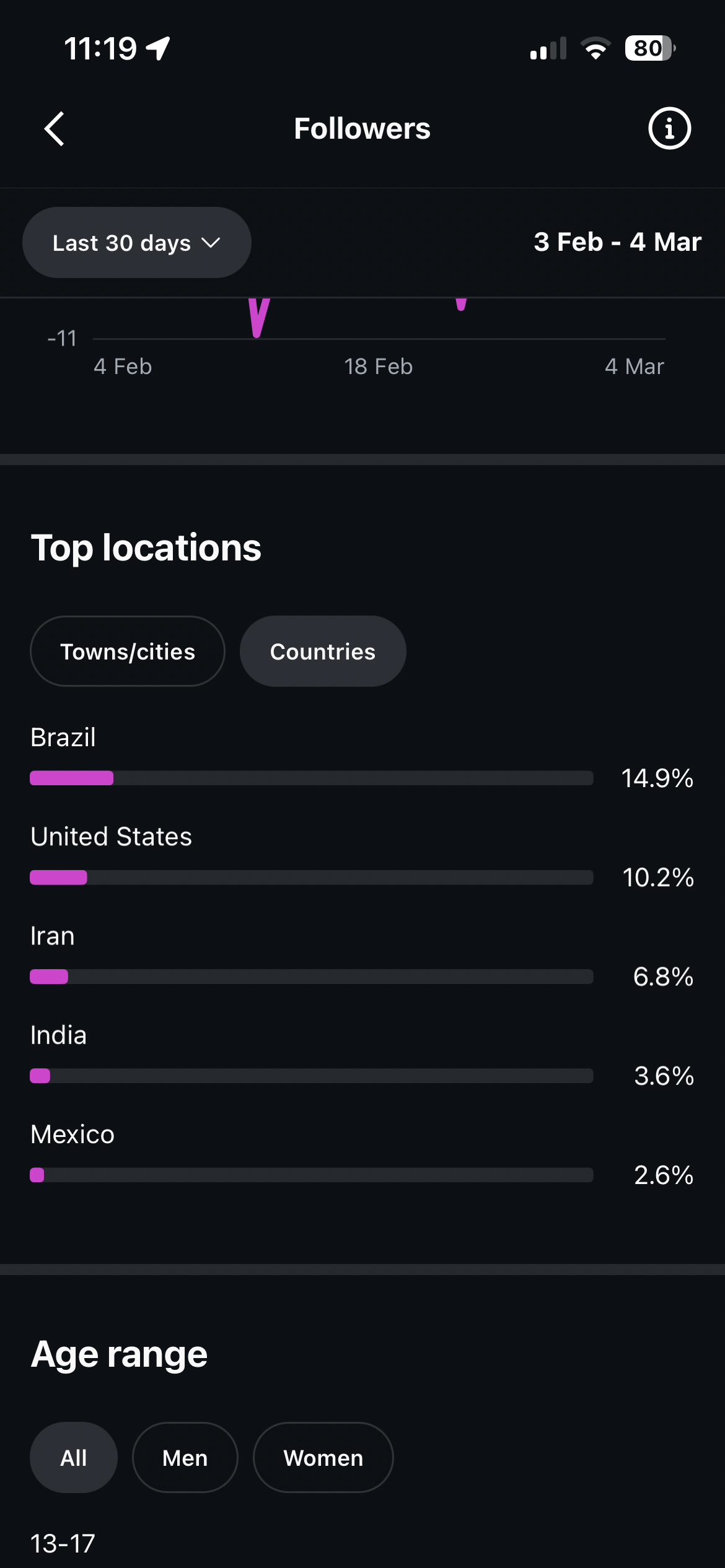Tap the Brazil percentage bar

tap(311, 778)
